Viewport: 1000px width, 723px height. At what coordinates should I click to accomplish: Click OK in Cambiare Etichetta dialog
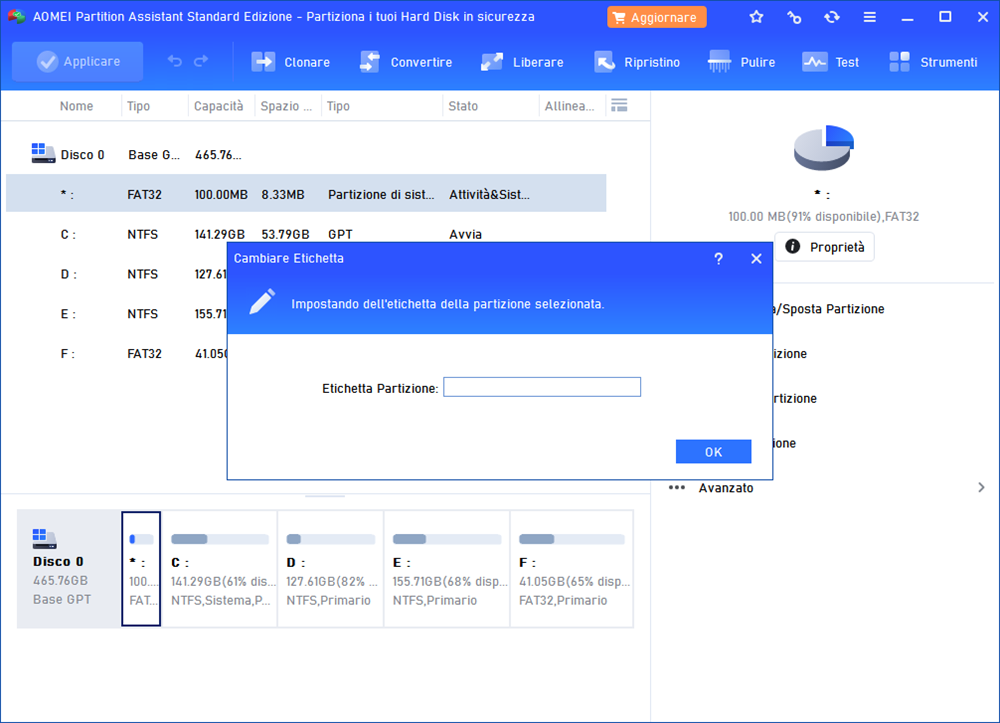pyautogui.click(x=713, y=451)
